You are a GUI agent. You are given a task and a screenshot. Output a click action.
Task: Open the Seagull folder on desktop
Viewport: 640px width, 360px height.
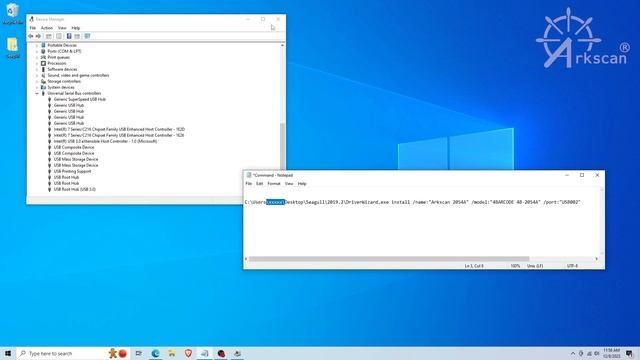pyautogui.click(x=13, y=48)
